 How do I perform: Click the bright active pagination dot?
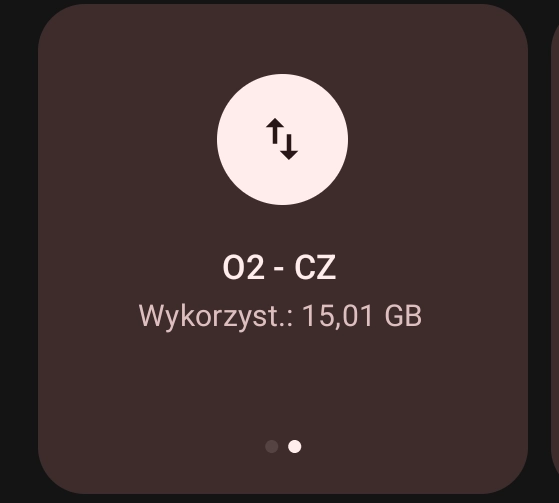click(294, 446)
